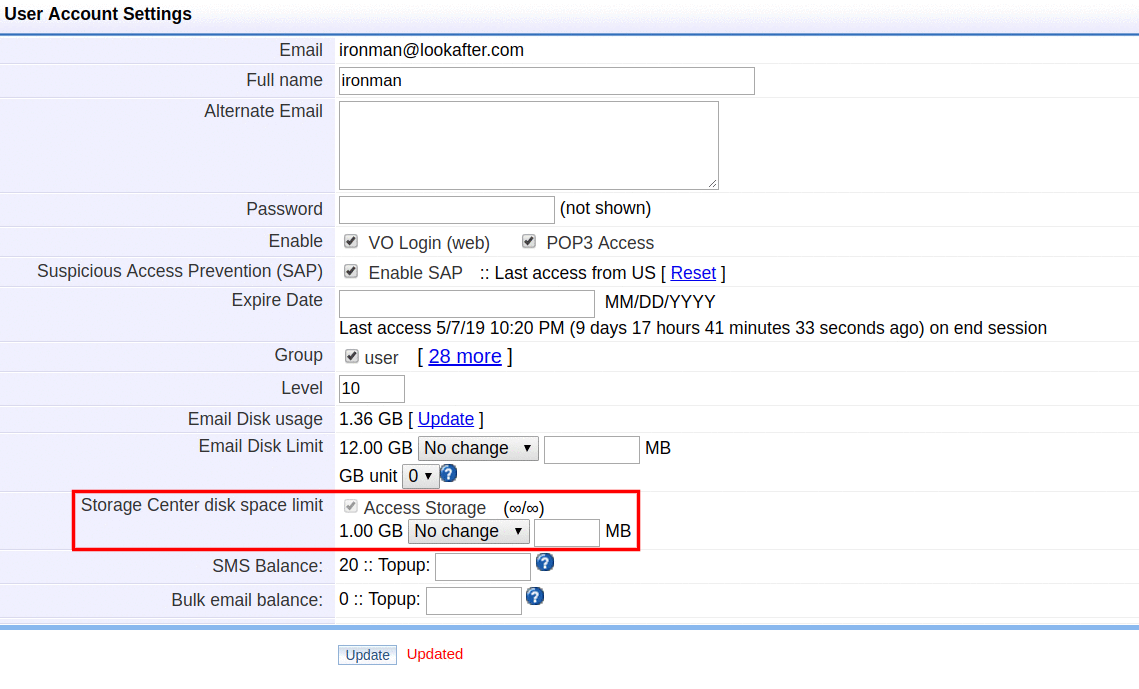Open help icon next to Bulk email Topup
1139x689 pixels.
point(535,596)
